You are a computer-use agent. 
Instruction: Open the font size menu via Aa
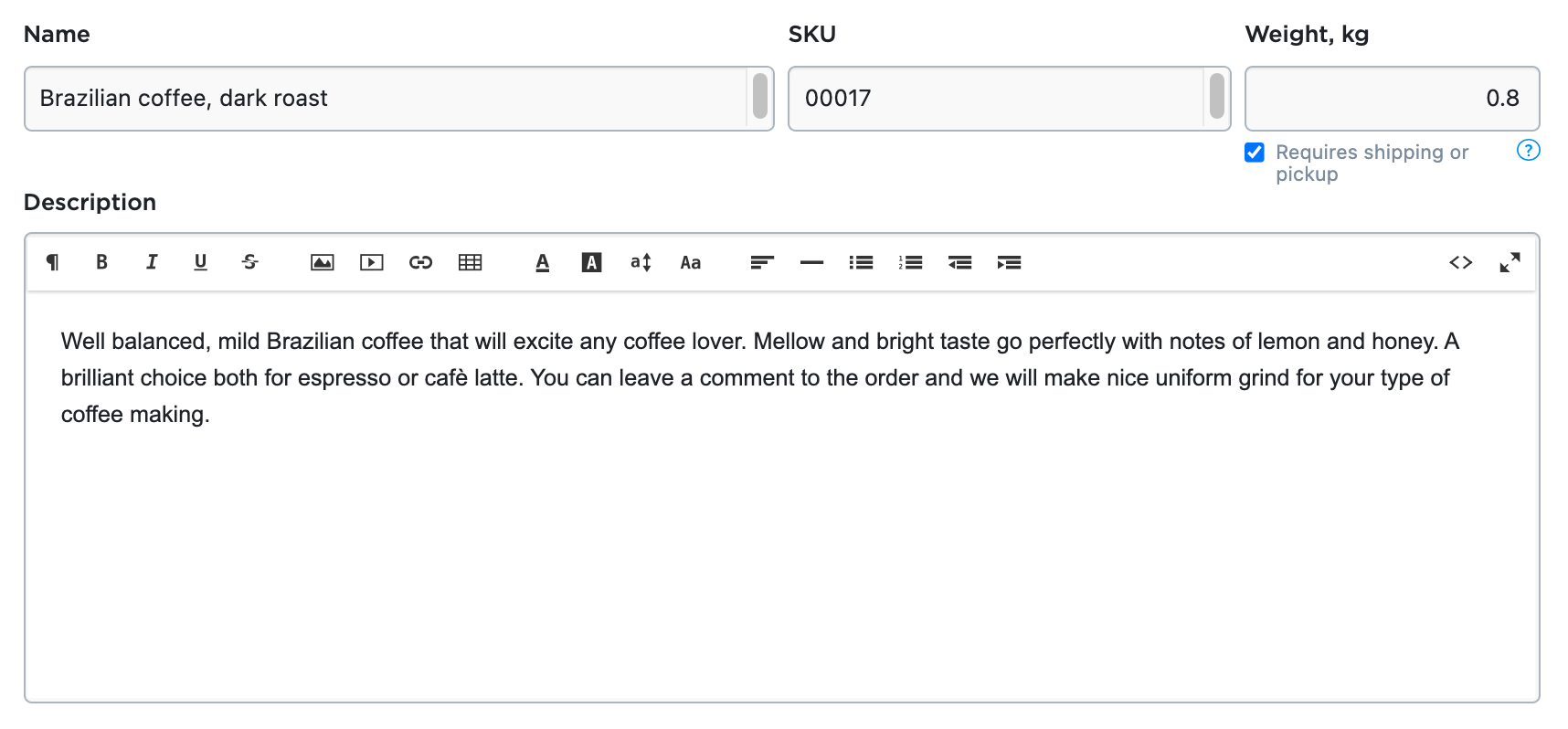tap(690, 262)
